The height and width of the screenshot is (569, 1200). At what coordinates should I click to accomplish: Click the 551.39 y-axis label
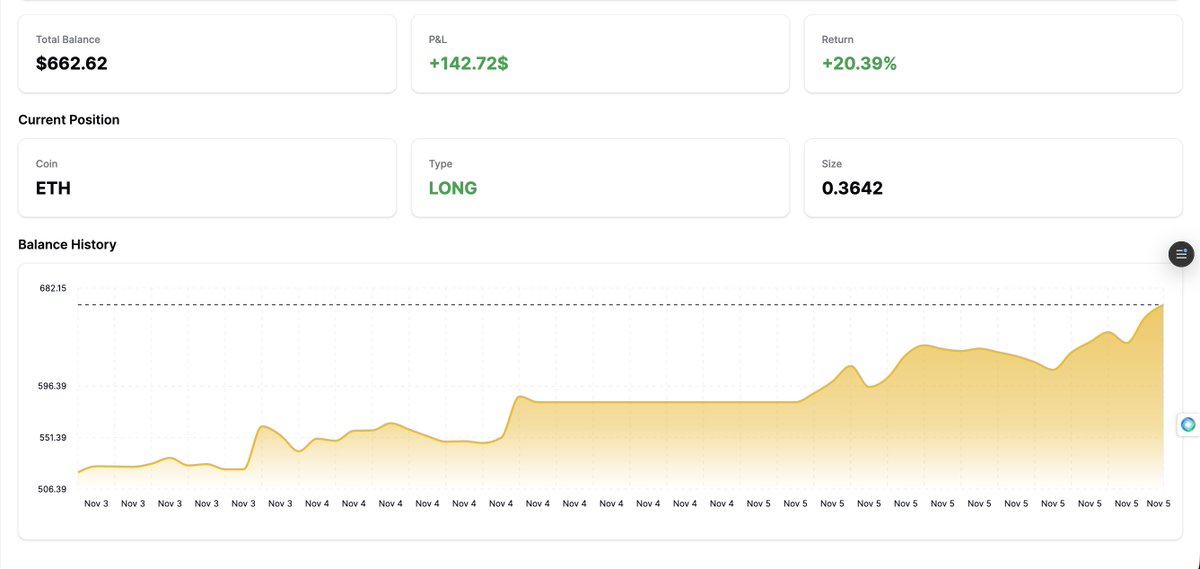click(53, 438)
